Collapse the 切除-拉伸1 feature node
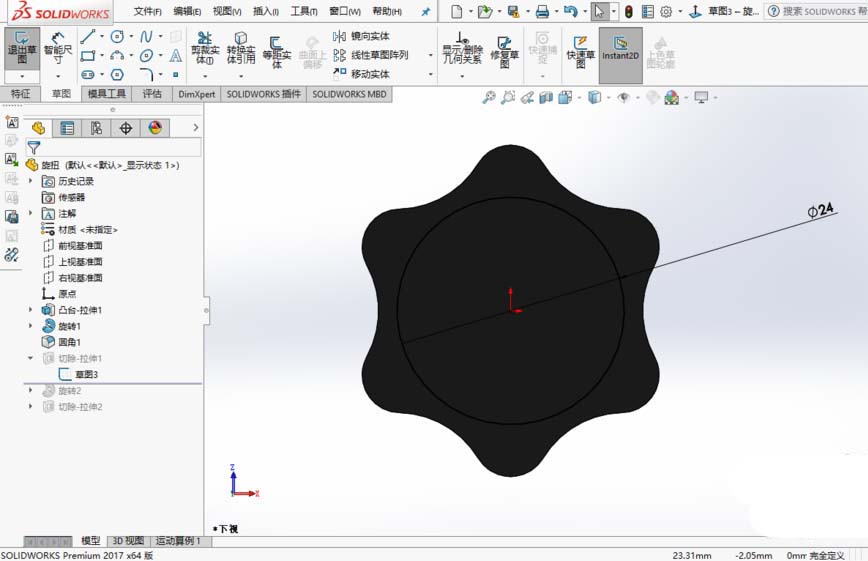 click(30, 358)
